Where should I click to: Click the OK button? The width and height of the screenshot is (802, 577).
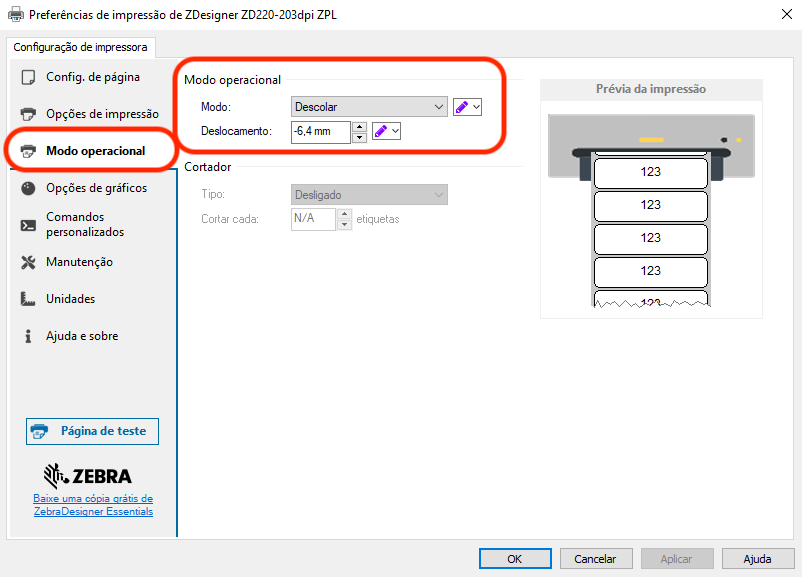coord(515,559)
